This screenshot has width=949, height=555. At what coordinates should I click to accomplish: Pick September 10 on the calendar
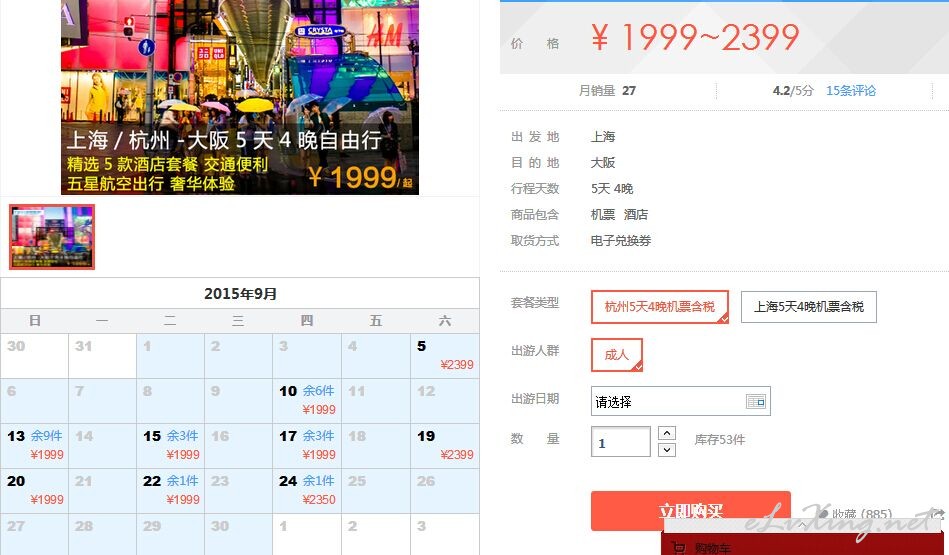[x=307, y=401]
